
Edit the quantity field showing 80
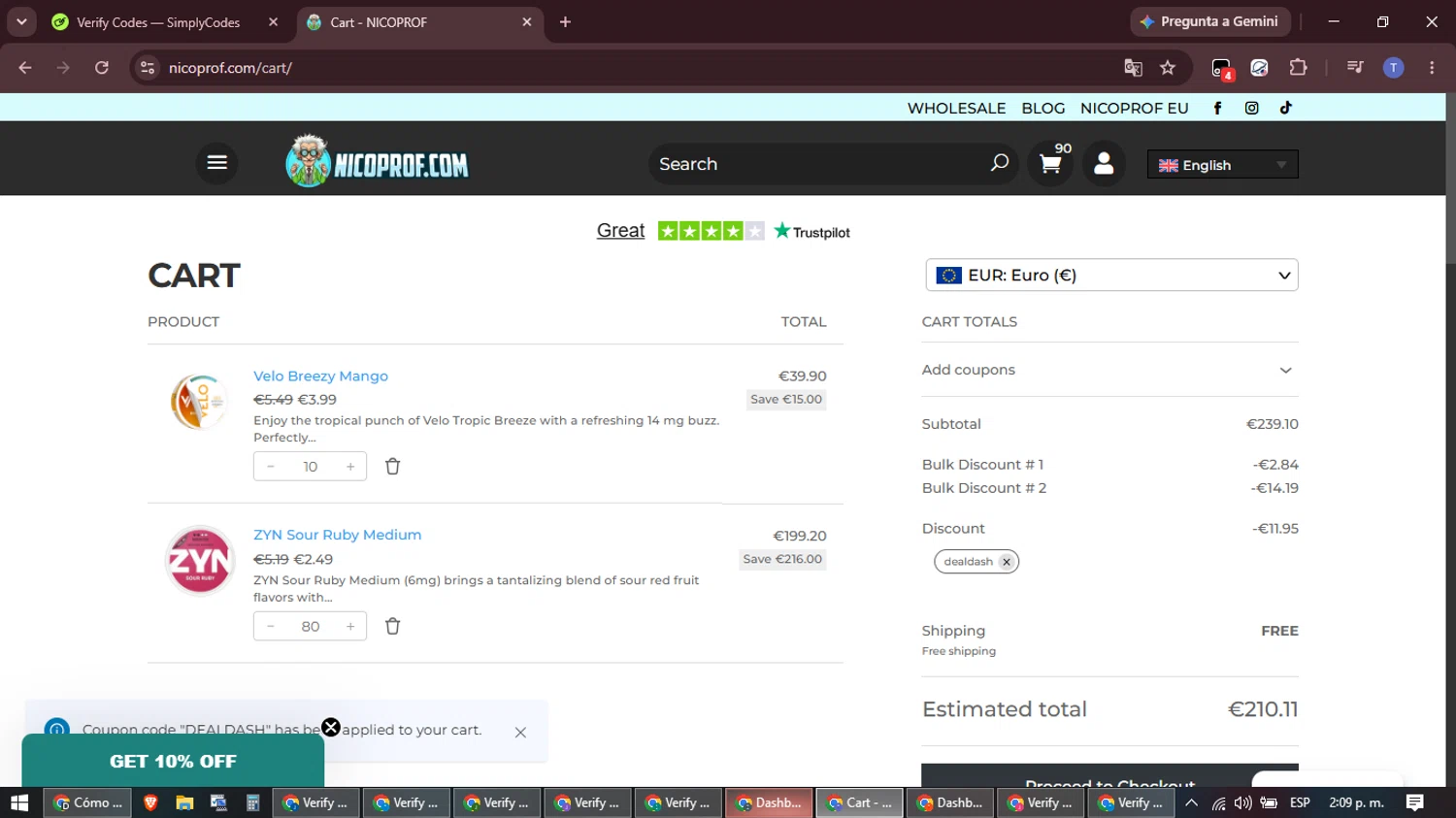coord(311,626)
